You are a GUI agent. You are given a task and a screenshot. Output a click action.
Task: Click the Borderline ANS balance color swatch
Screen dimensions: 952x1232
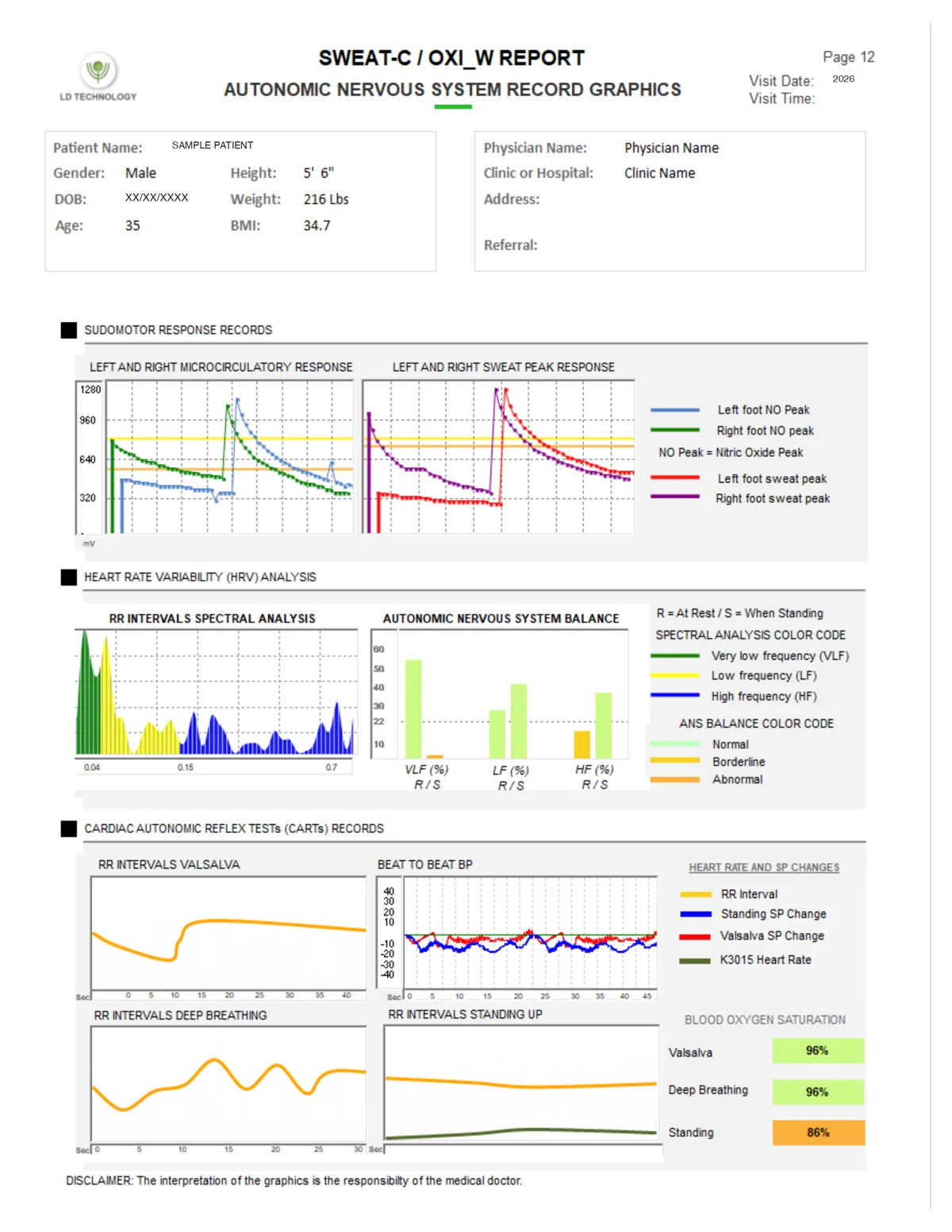click(674, 761)
